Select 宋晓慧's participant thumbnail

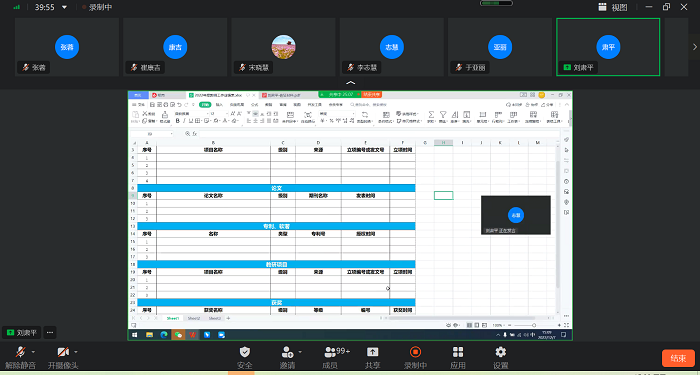pos(283,47)
